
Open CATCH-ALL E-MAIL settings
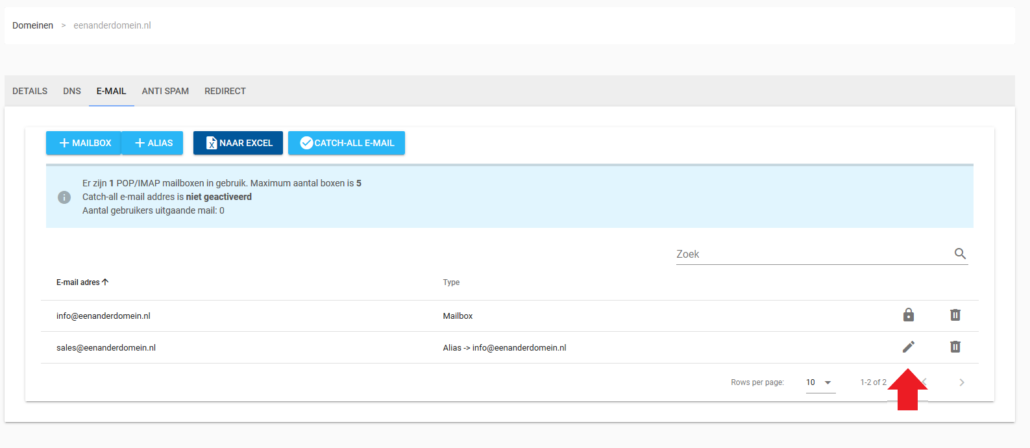346,143
